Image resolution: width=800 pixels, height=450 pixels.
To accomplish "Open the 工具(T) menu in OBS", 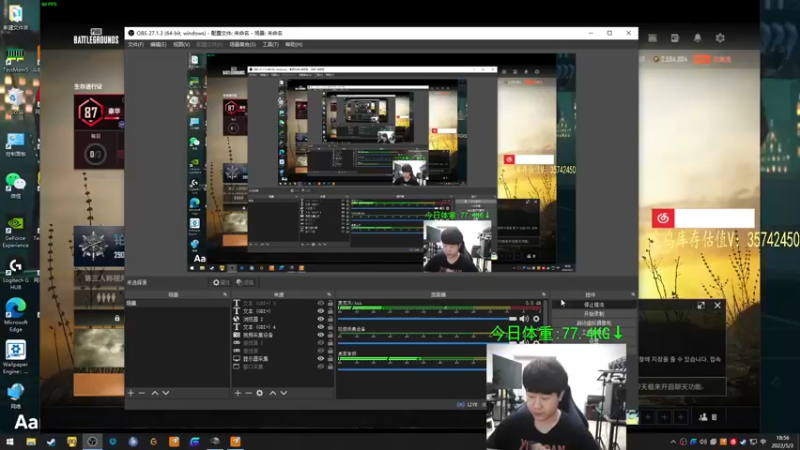I will 270,45.
